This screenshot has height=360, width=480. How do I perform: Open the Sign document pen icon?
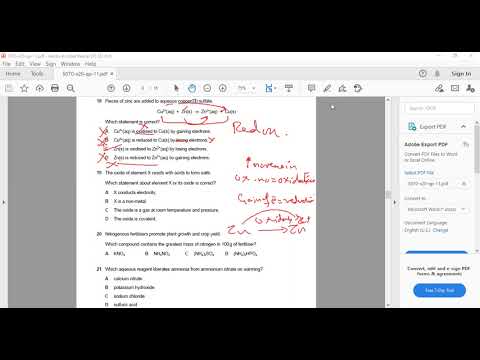(342, 88)
